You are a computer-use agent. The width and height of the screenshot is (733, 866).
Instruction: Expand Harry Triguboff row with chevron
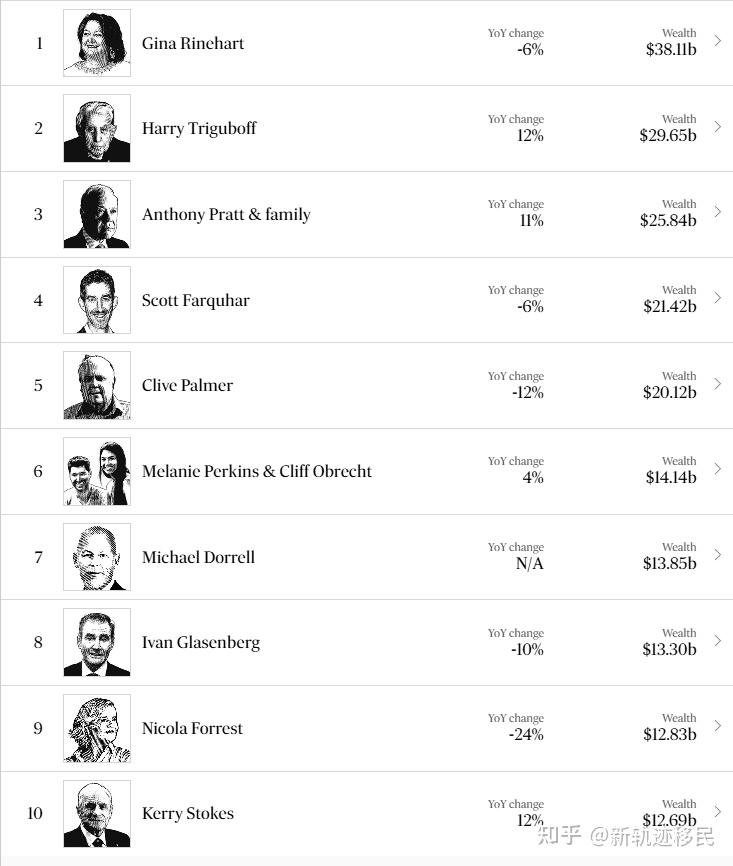point(718,127)
